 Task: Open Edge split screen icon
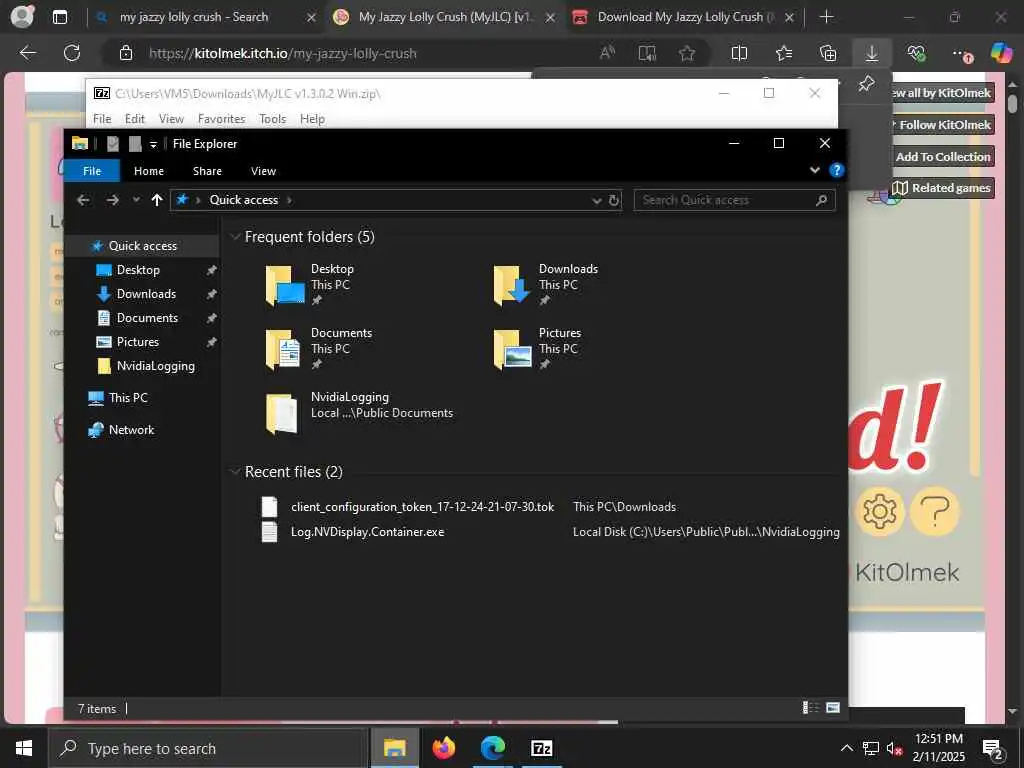click(739, 53)
